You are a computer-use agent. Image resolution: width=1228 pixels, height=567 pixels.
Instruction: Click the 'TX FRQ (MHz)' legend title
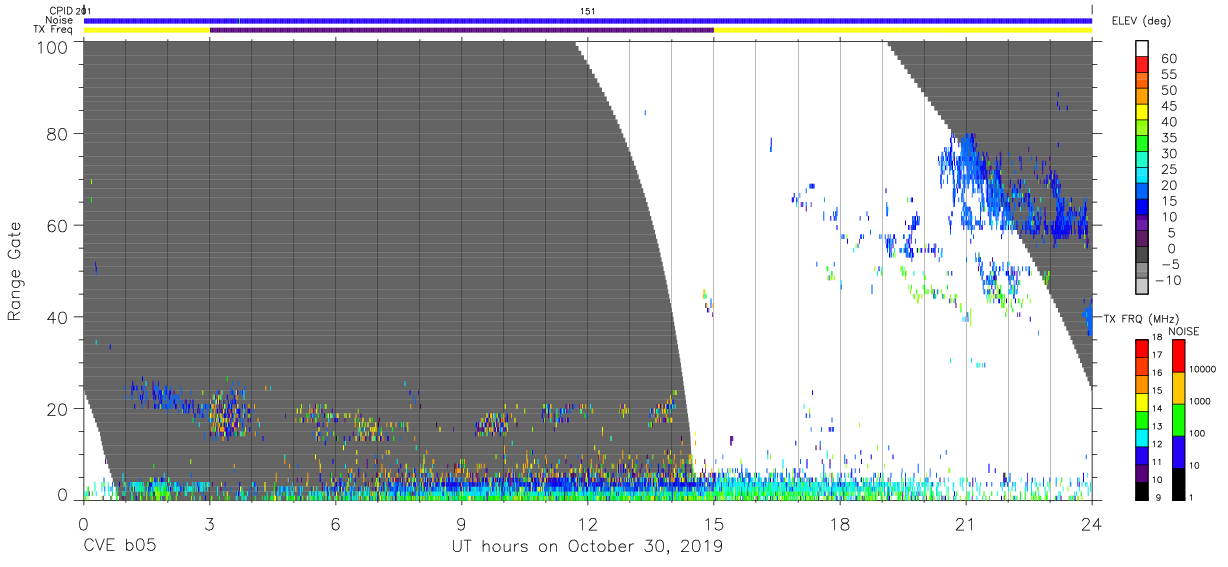(1141, 319)
